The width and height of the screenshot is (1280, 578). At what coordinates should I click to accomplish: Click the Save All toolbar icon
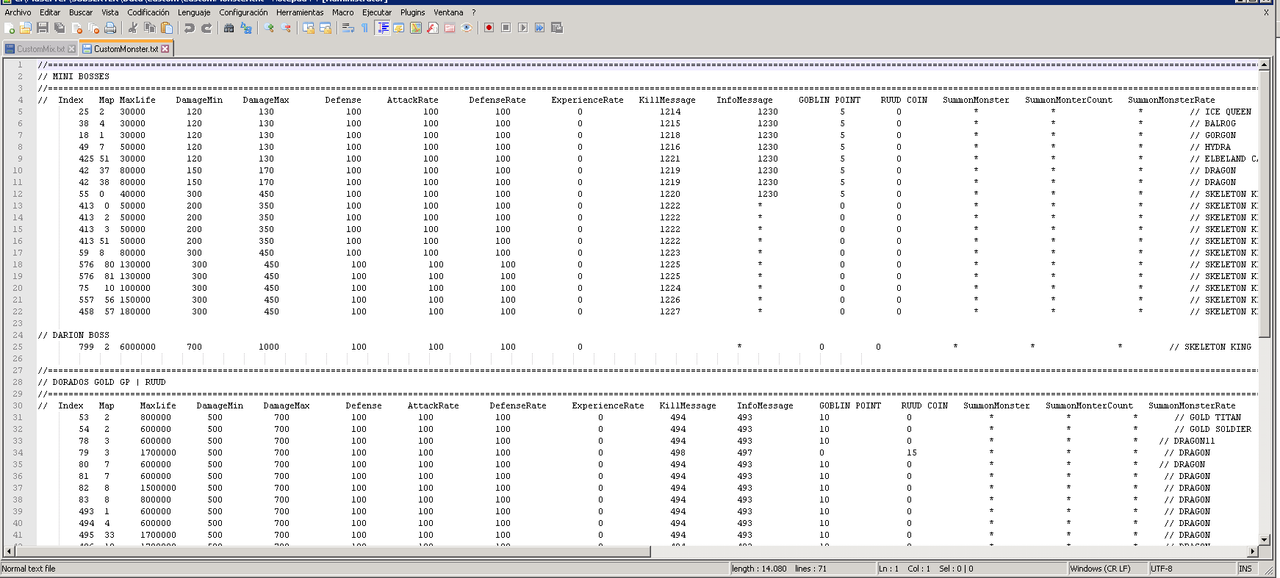(x=60, y=28)
